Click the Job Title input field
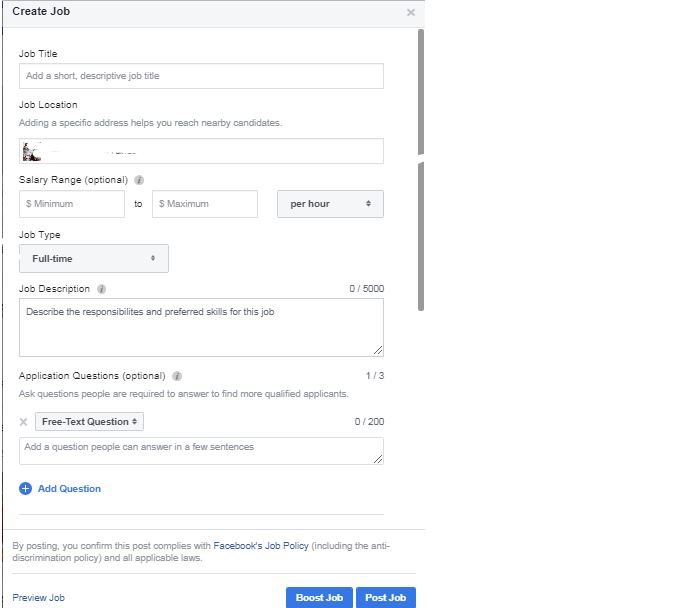The height and width of the screenshot is (608, 683). (201, 76)
